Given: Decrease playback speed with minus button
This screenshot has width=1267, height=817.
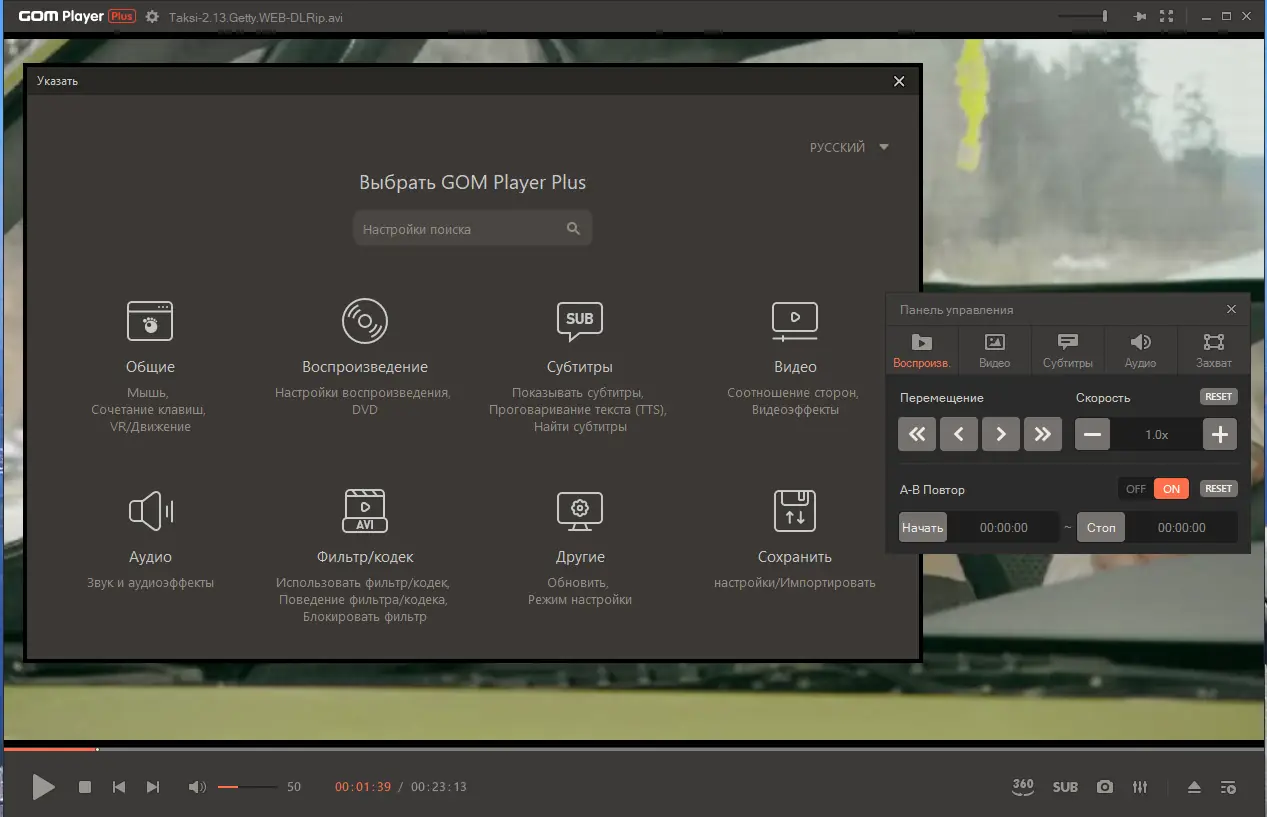Looking at the screenshot, I should pos(1093,434).
